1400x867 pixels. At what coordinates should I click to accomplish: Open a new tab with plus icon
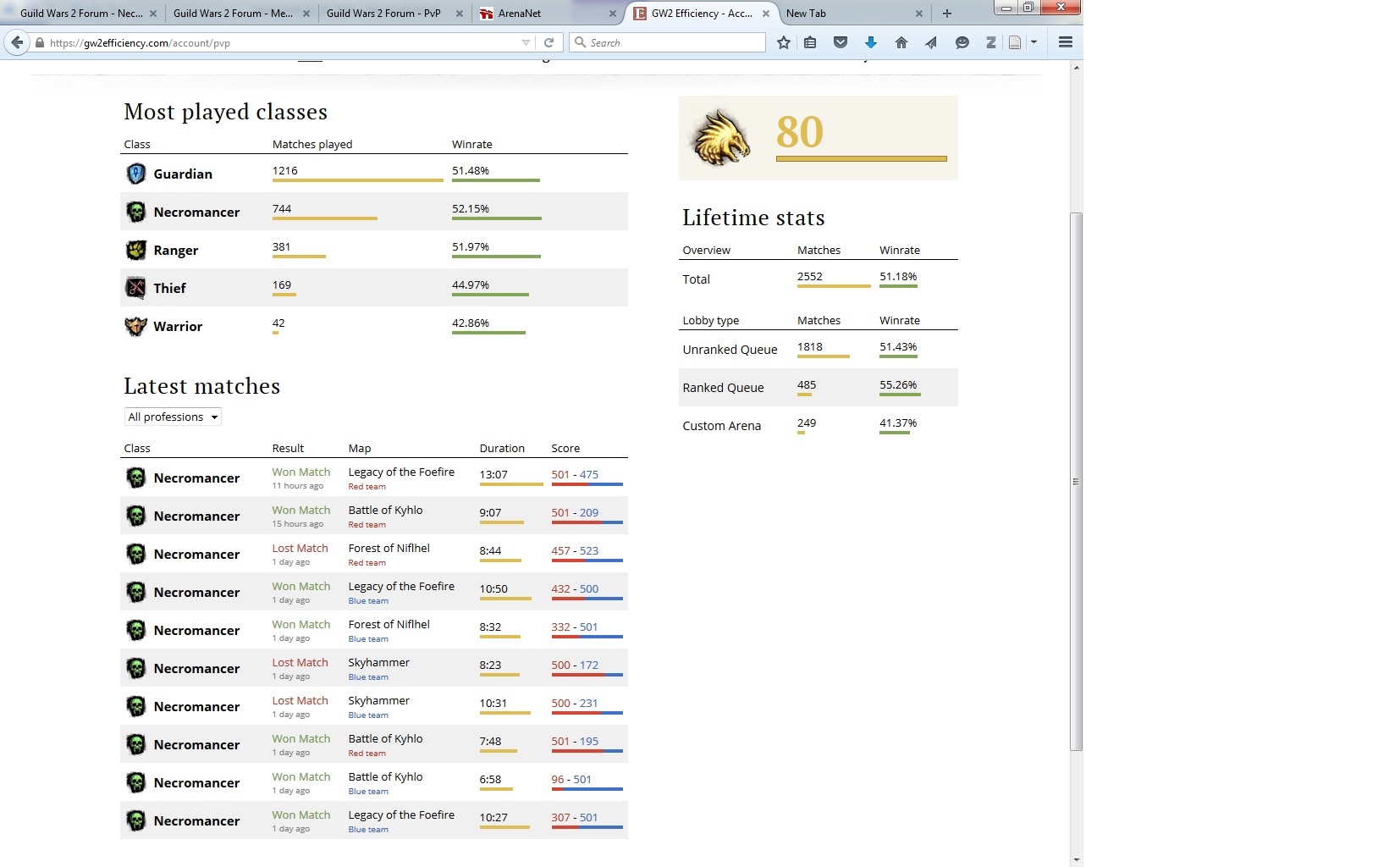[947, 13]
